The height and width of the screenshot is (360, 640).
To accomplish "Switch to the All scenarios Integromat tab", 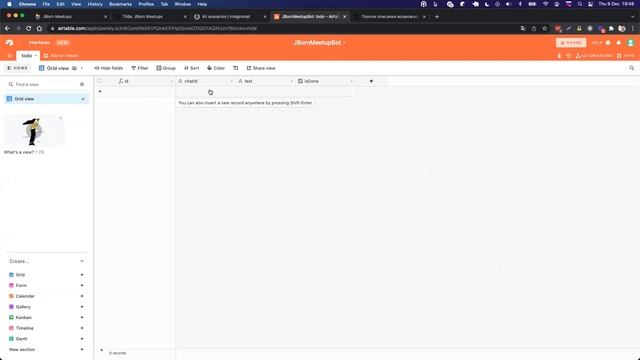I will 229,17.
